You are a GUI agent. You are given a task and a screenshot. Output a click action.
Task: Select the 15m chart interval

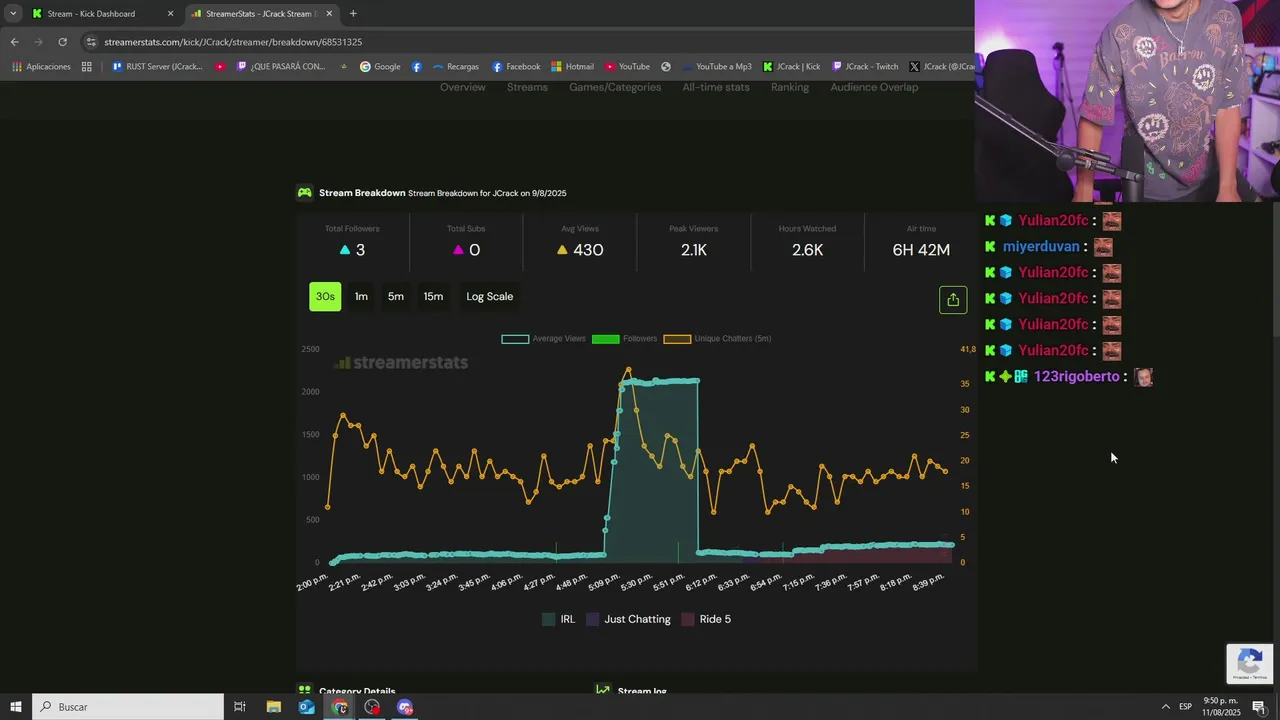click(x=433, y=296)
